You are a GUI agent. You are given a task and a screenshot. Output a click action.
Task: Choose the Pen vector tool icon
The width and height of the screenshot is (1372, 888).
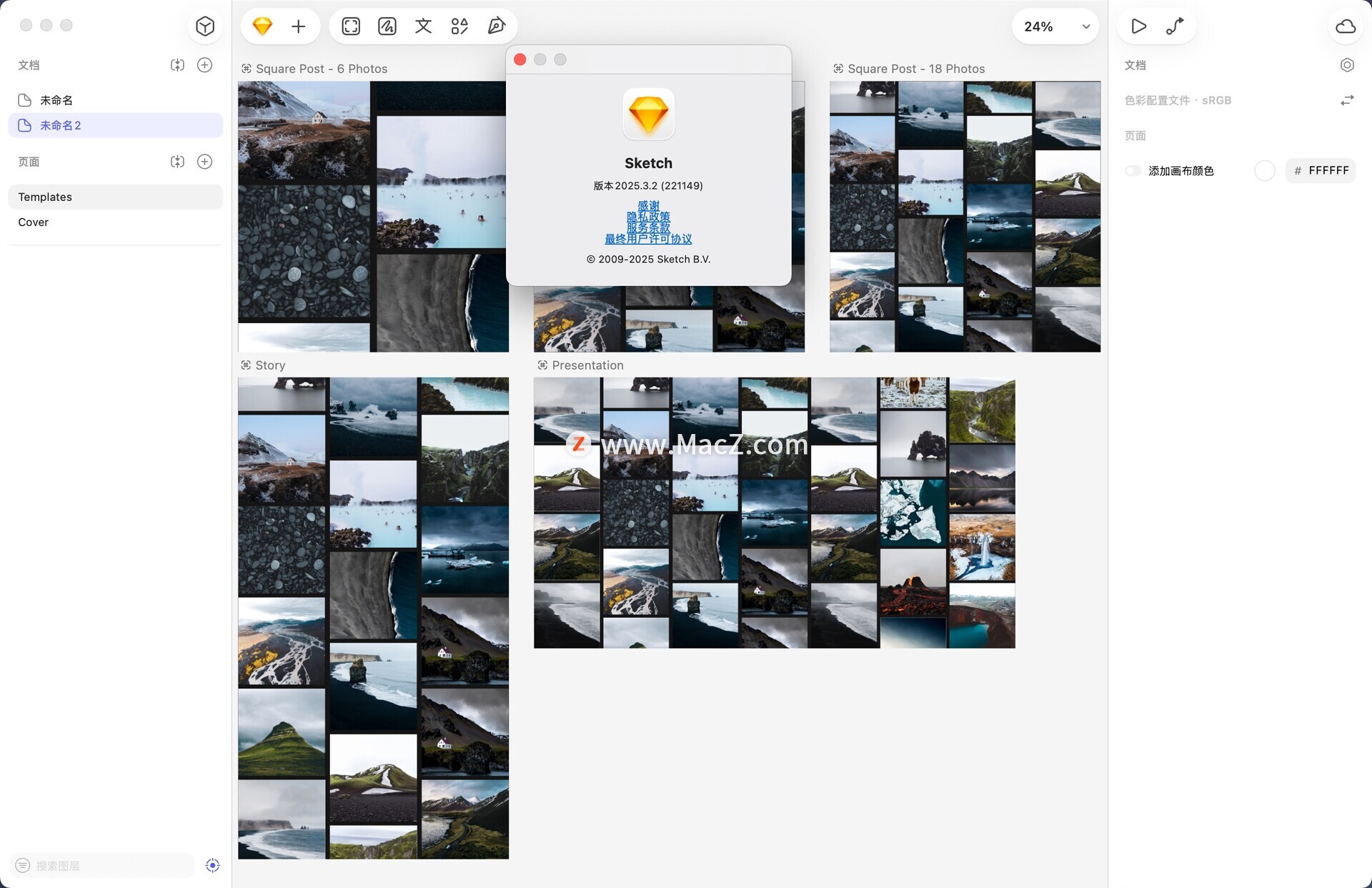[x=496, y=26]
